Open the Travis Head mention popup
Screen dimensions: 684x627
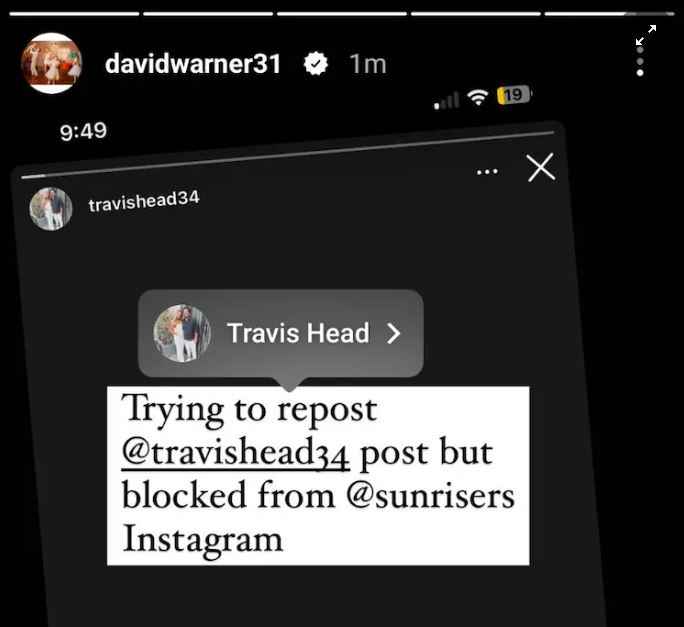tap(280, 334)
